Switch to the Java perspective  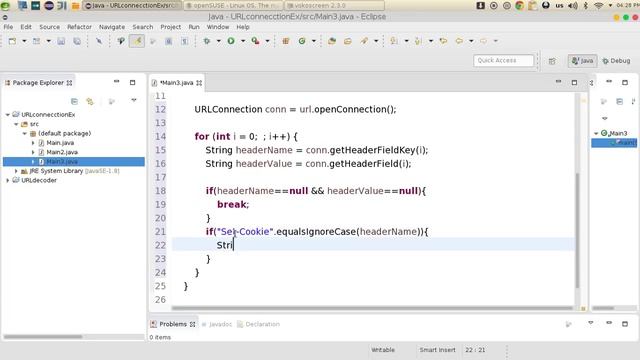[582, 61]
